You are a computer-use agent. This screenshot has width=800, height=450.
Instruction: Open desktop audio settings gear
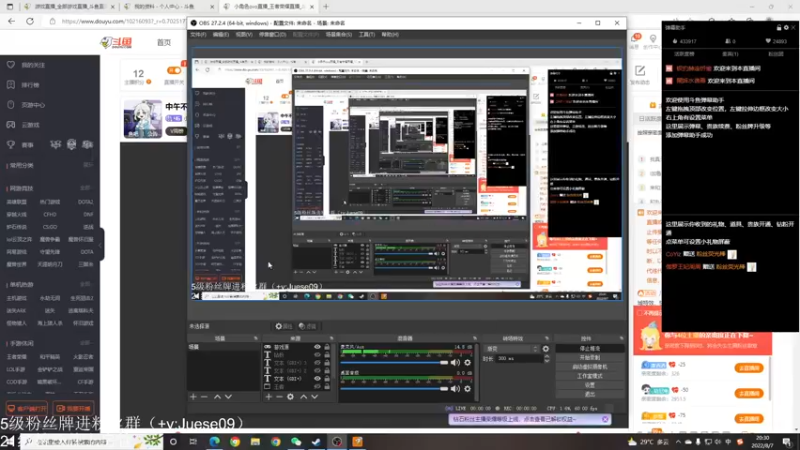[x=467, y=388]
